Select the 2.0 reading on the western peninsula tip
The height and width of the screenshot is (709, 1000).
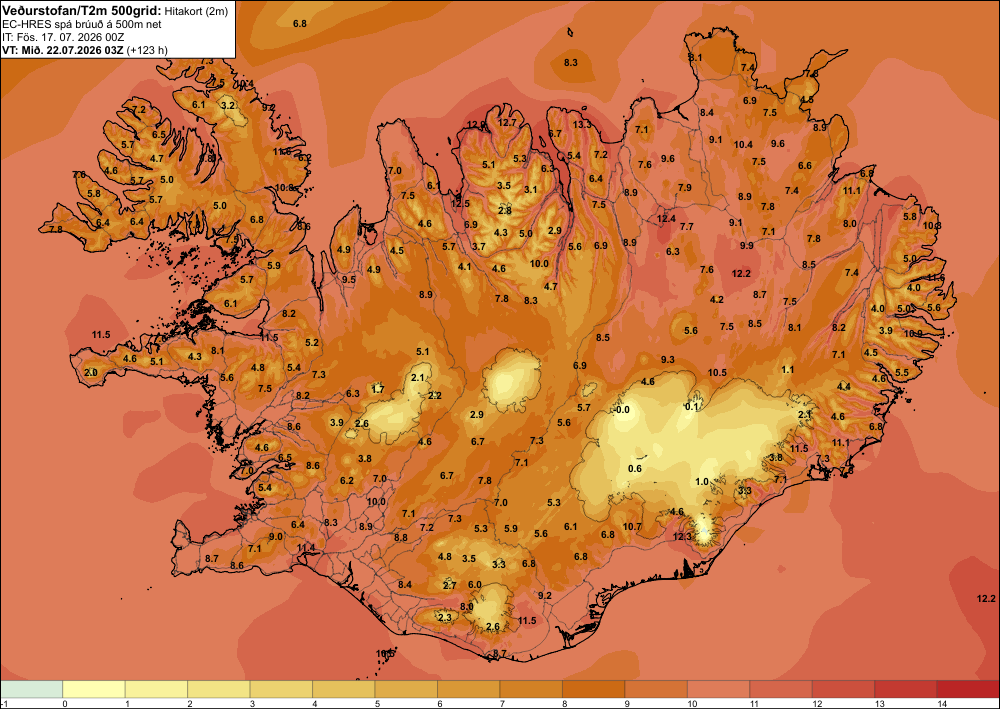(x=91, y=372)
